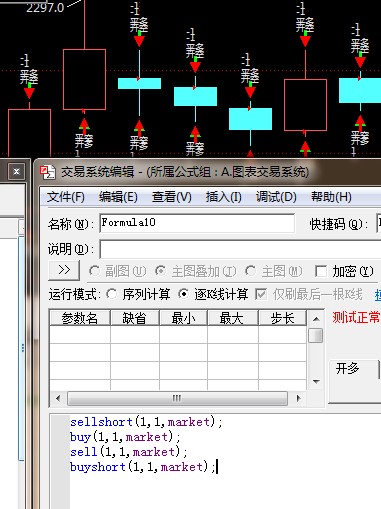
Task: Click the 参数名 column header
Action: click(x=80, y=318)
